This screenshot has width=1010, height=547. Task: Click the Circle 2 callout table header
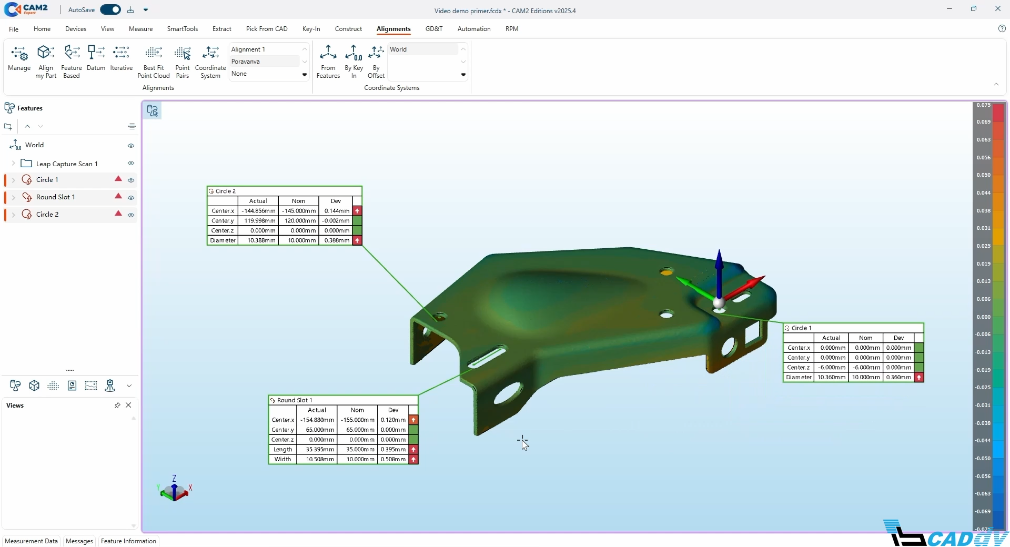(x=284, y=191)
